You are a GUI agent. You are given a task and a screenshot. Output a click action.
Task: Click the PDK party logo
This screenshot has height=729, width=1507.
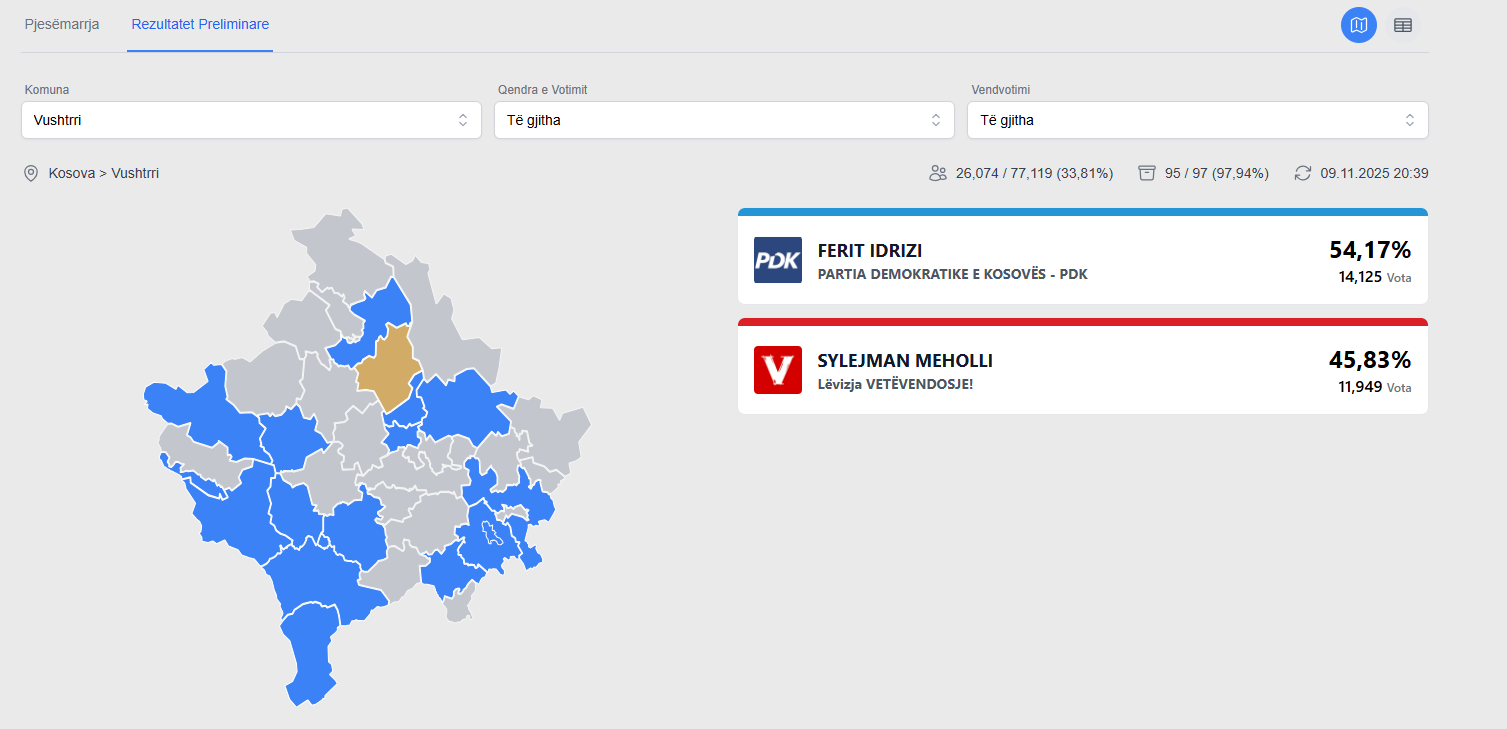(x=777, y=260)
